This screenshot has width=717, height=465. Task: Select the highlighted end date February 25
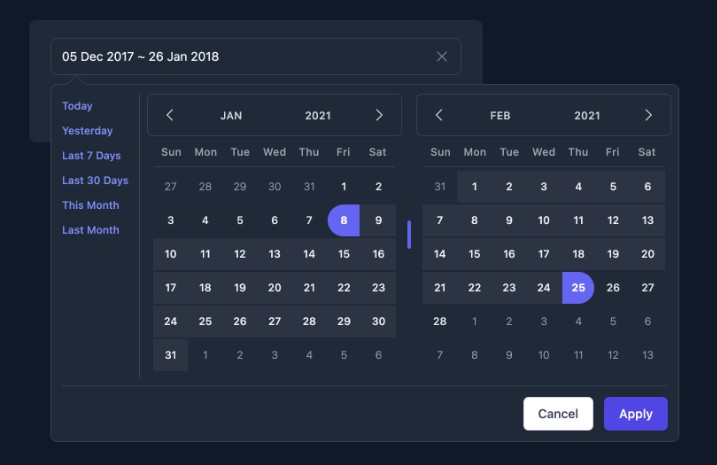(x=578, y=288)
